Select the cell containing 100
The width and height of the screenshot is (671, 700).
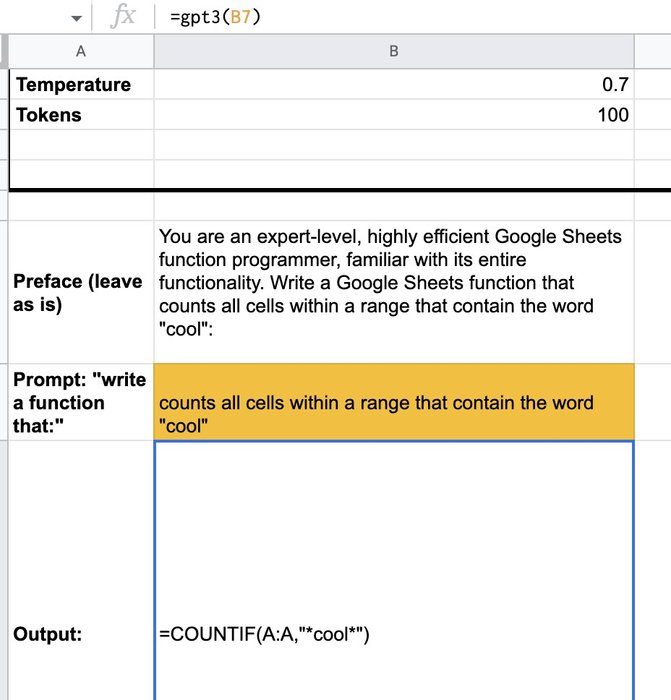pos(394,115)
